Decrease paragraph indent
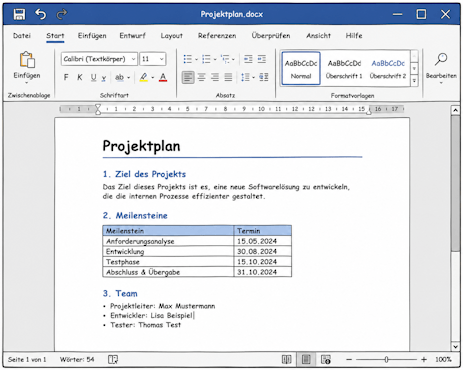 pyautogui.click(x=248, y=59)
